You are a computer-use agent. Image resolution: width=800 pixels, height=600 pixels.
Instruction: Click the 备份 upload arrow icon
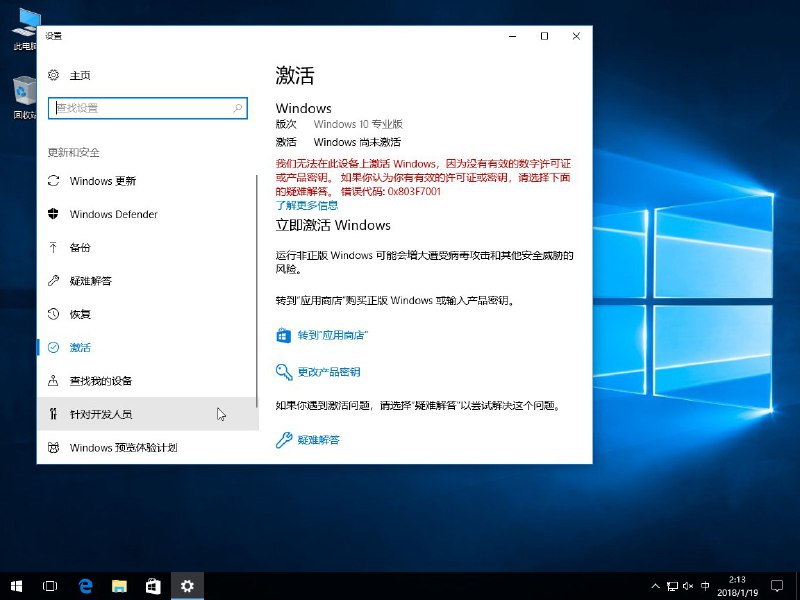pos(54,247)
